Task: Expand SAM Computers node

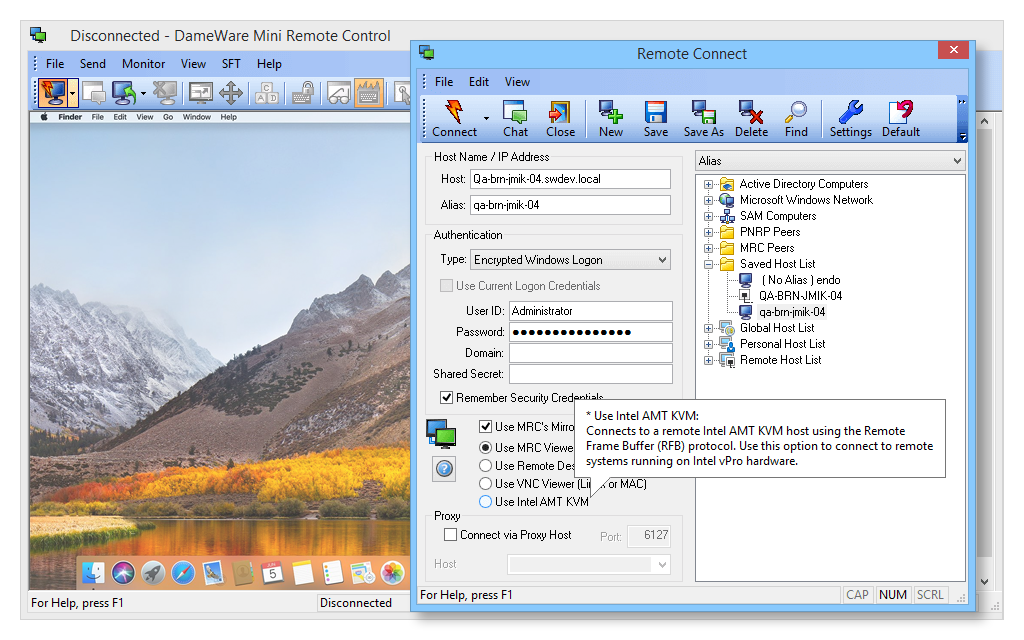Action: (x=708, y=216)
